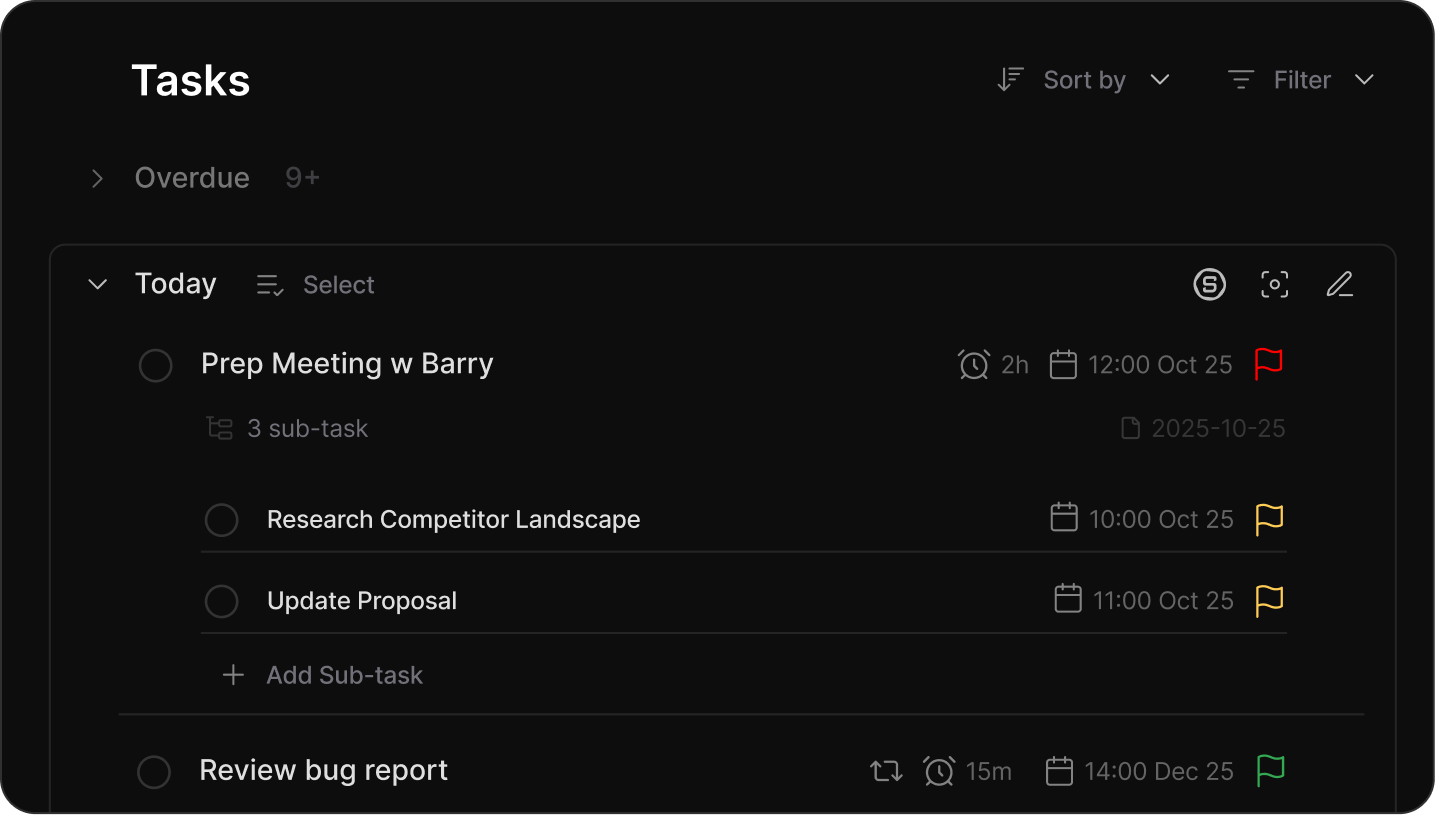Click yellow flag on Research Competitor Landscape
The height and width of the screenshot is (815, 1435).
1269,519
